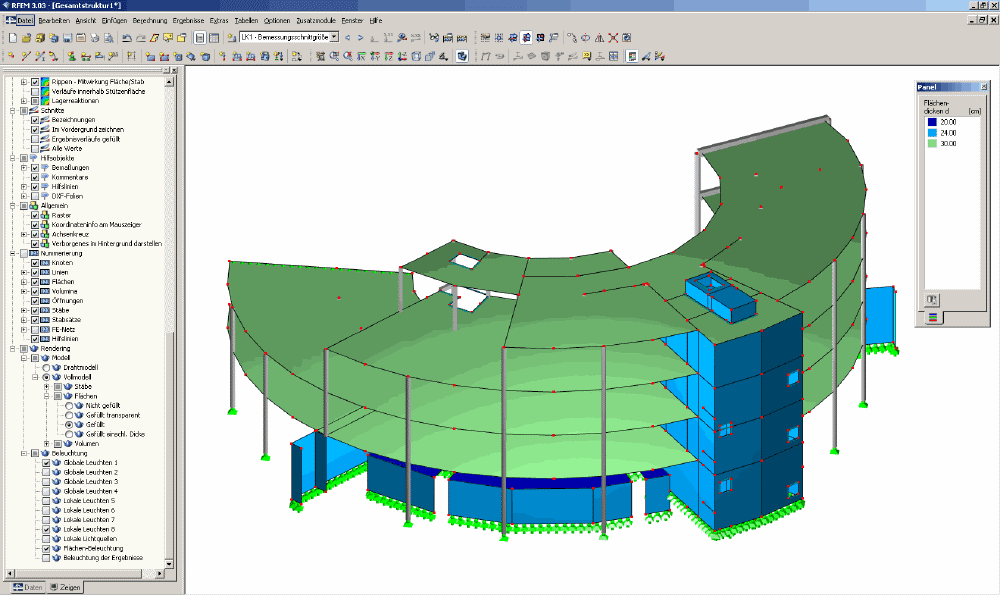Save the current structure using the disk icon

coord(67,37)
